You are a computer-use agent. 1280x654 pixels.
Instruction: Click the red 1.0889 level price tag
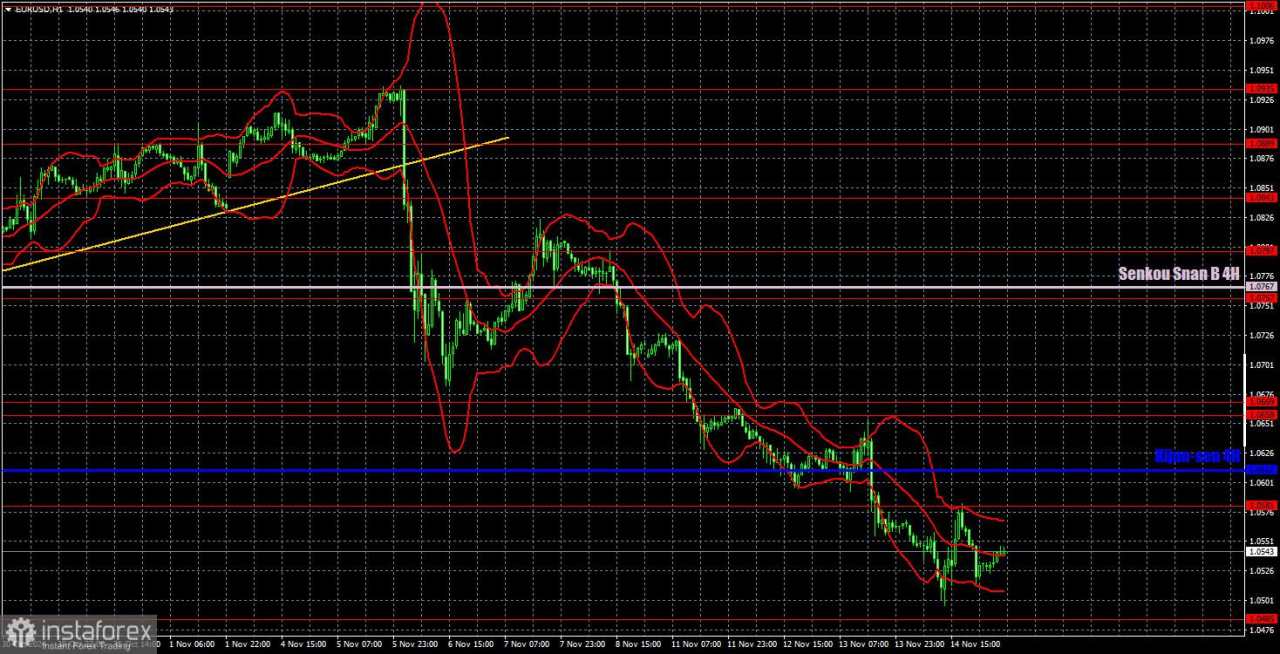pos(1260,143)
